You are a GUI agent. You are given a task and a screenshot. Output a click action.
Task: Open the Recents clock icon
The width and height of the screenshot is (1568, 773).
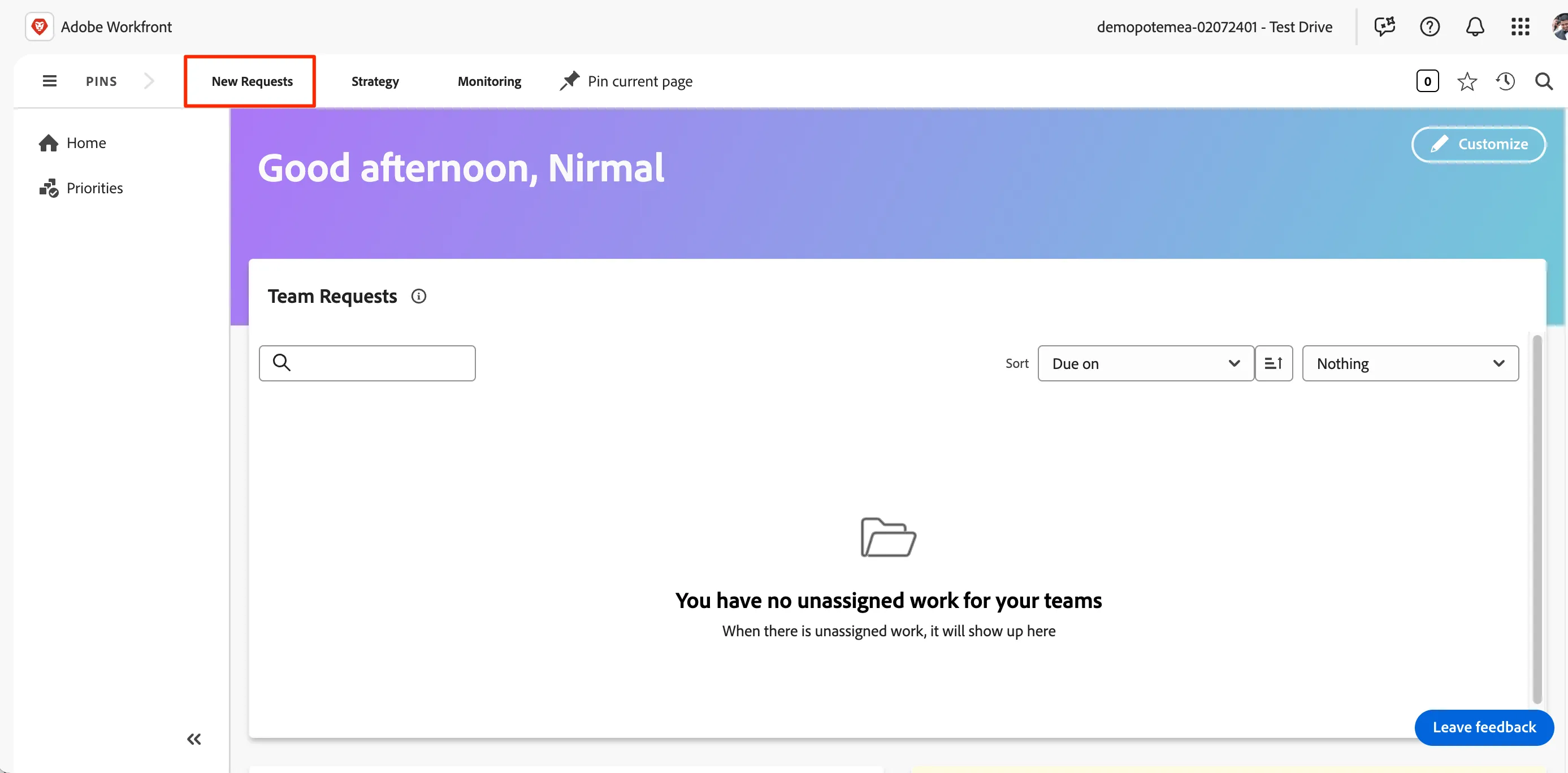[1505, 81]
